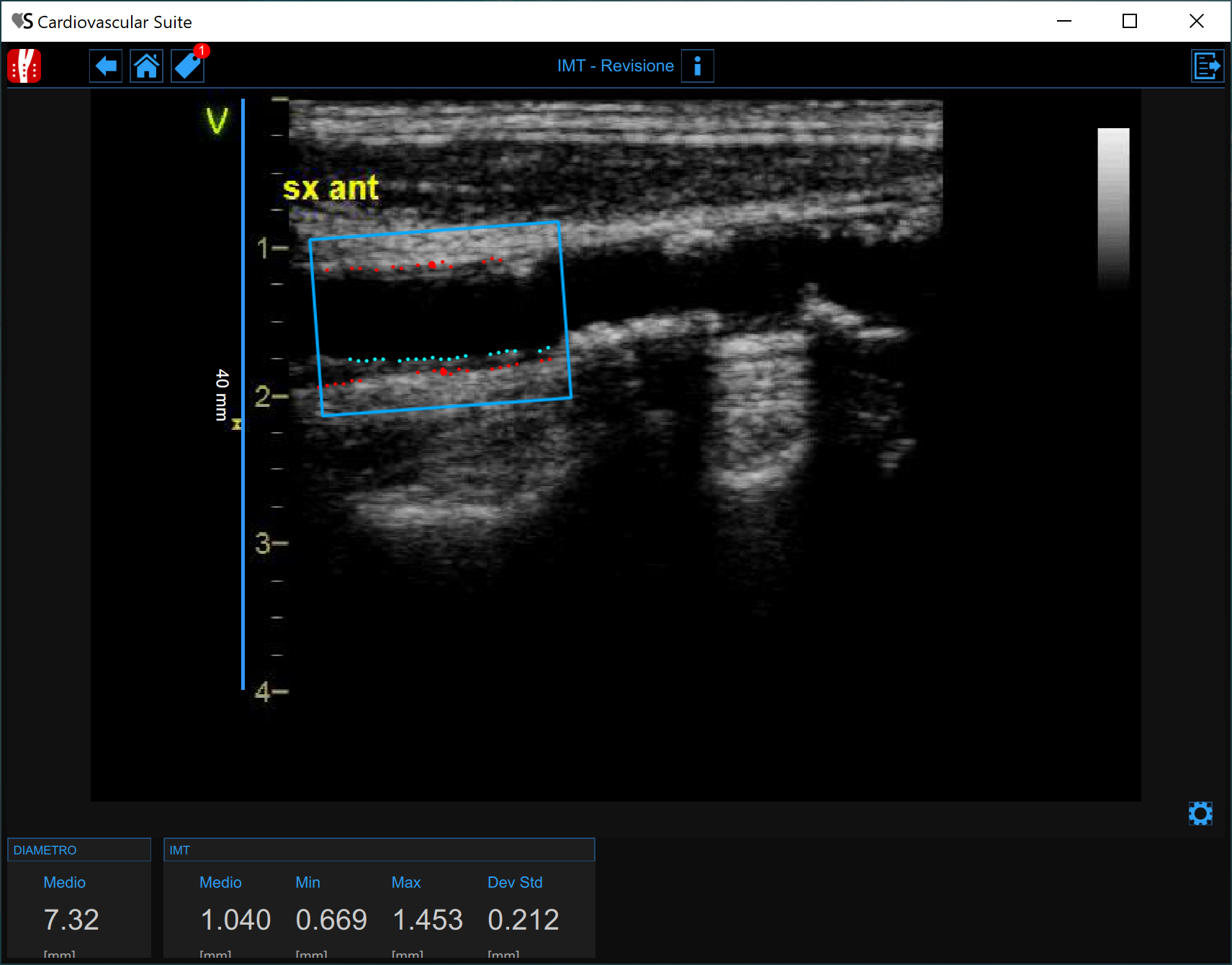The height and width of the screenshot is (965, 1232).
Task: Click the blue ROI rectangle top edge
Action: (434, 230)
